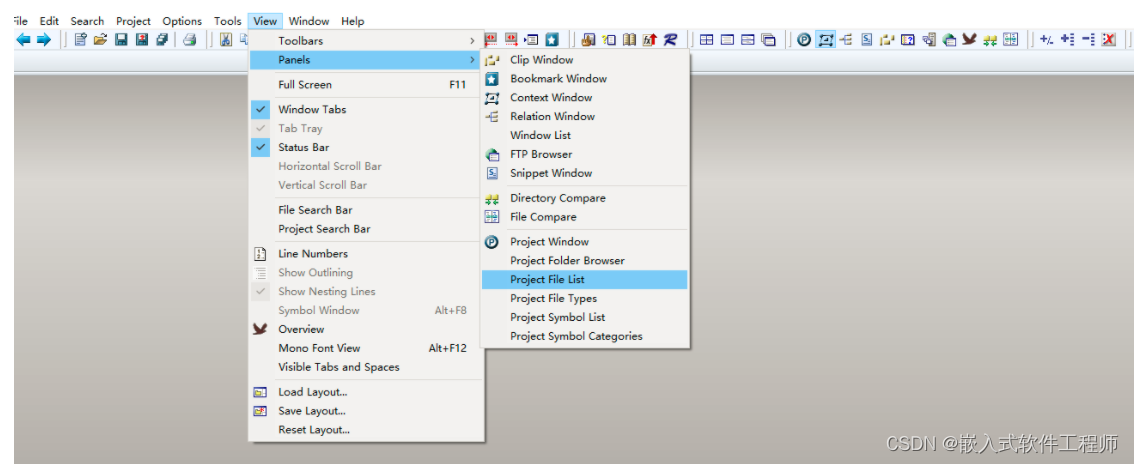Click the red X outline toolbar icon
The height and width of the screenshot is (464, 1134).
(x=1108, y=40)
